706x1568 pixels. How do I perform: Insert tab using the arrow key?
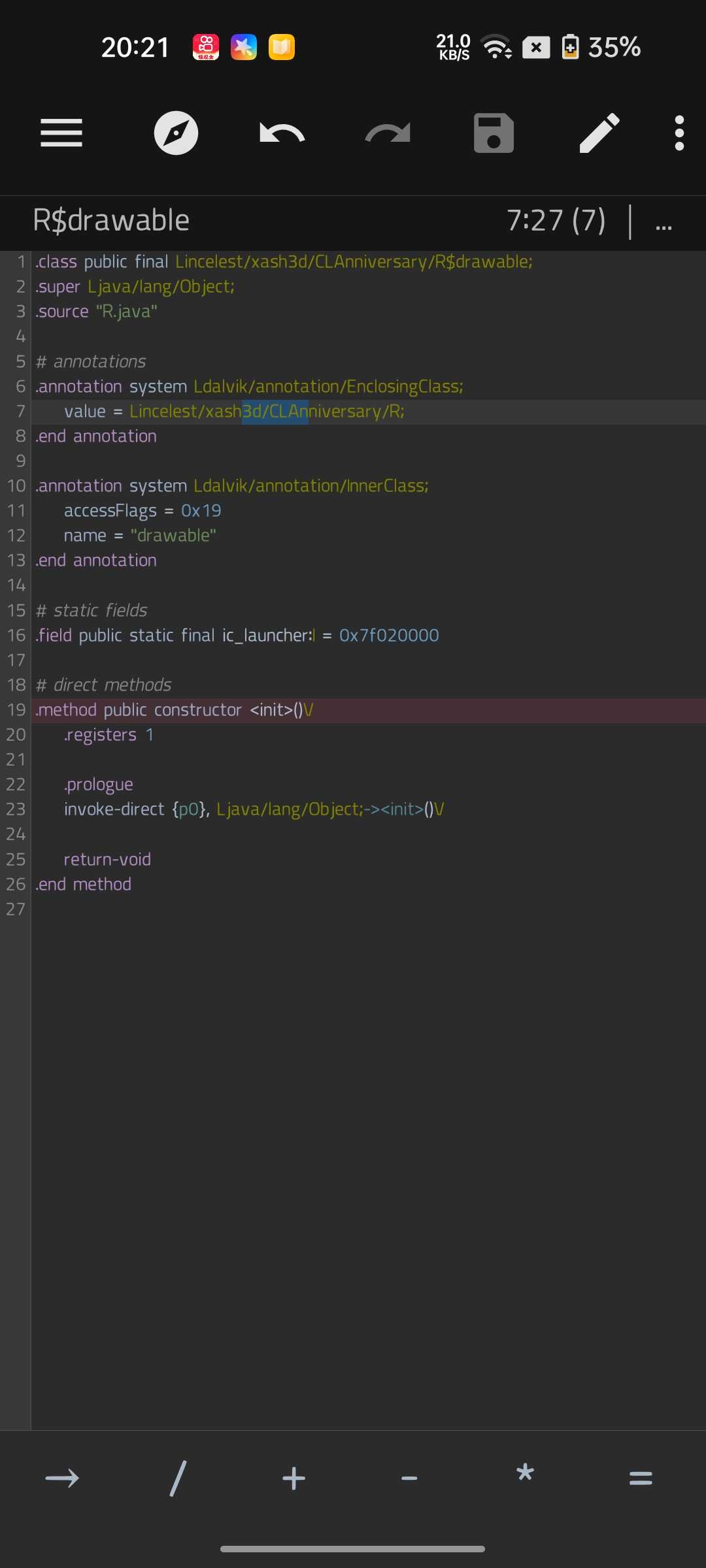(62, 1478)
